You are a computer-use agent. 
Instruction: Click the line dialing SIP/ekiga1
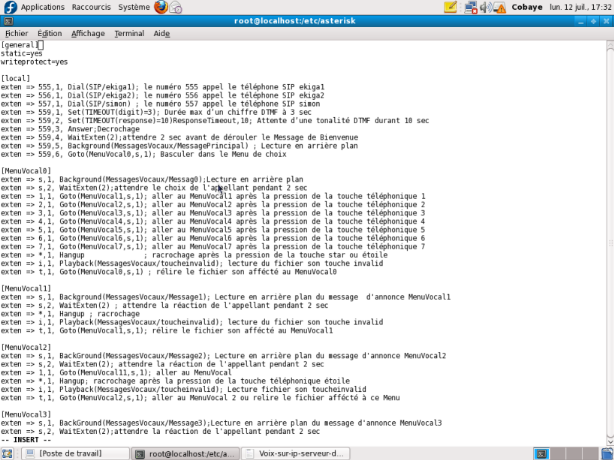[x=163, y=87]
